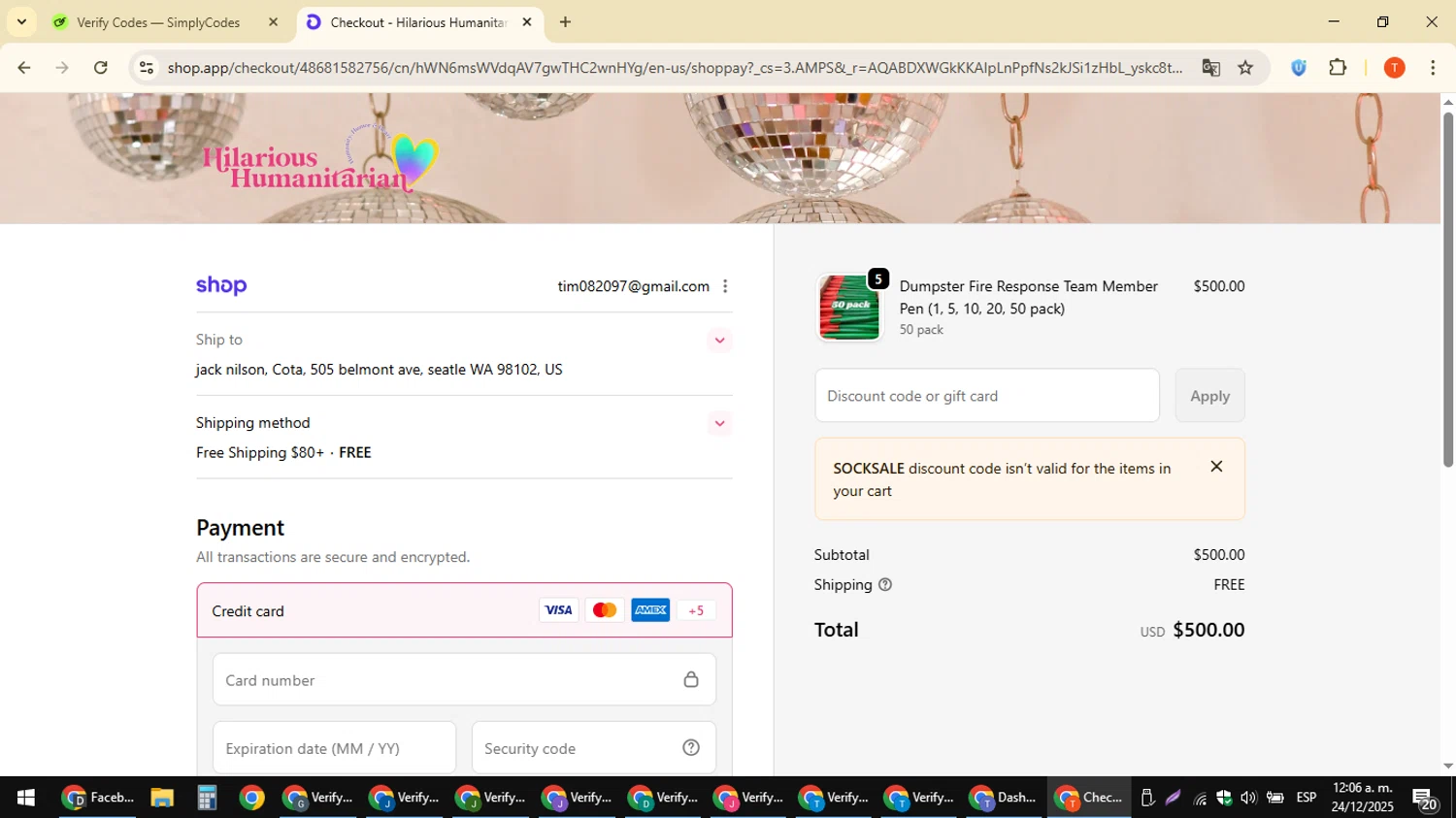Open Calculator from the taskbar
1456x818 pixels.
[x=207, y=798]
